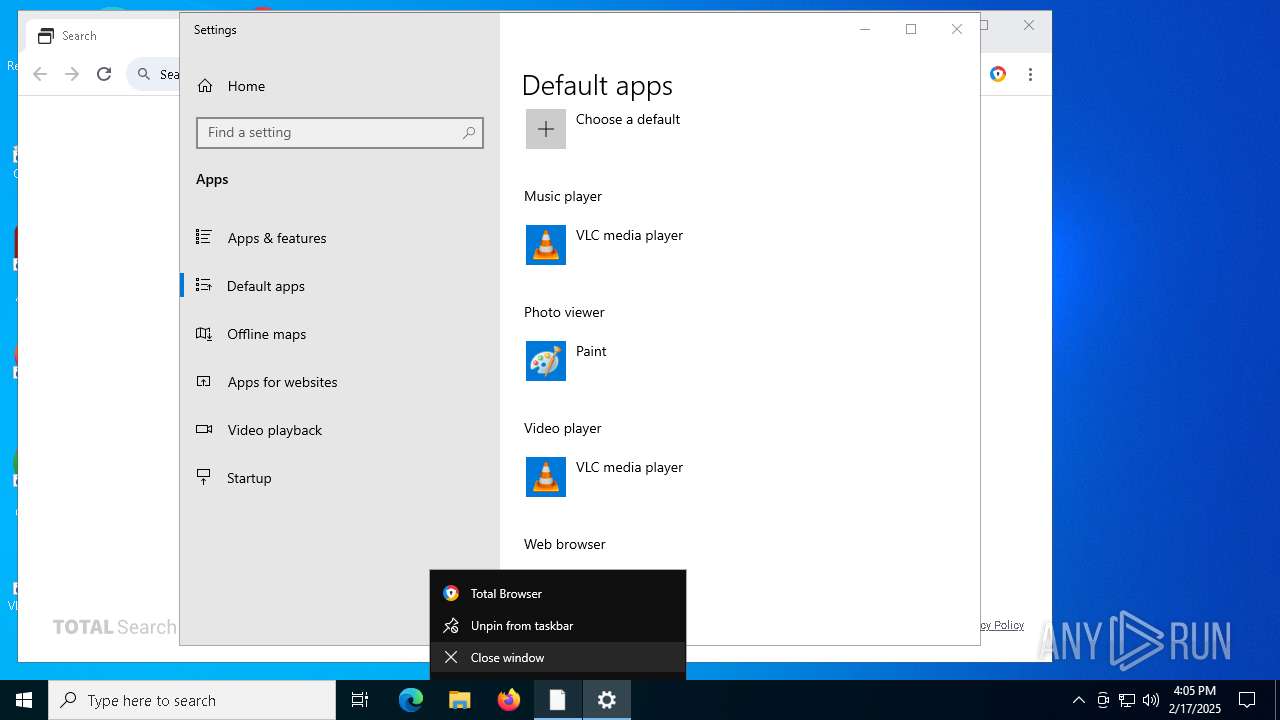Go back in the browser window
Image resolution: width=1280 pixels, height=720 pixels.
coord(40,74)
